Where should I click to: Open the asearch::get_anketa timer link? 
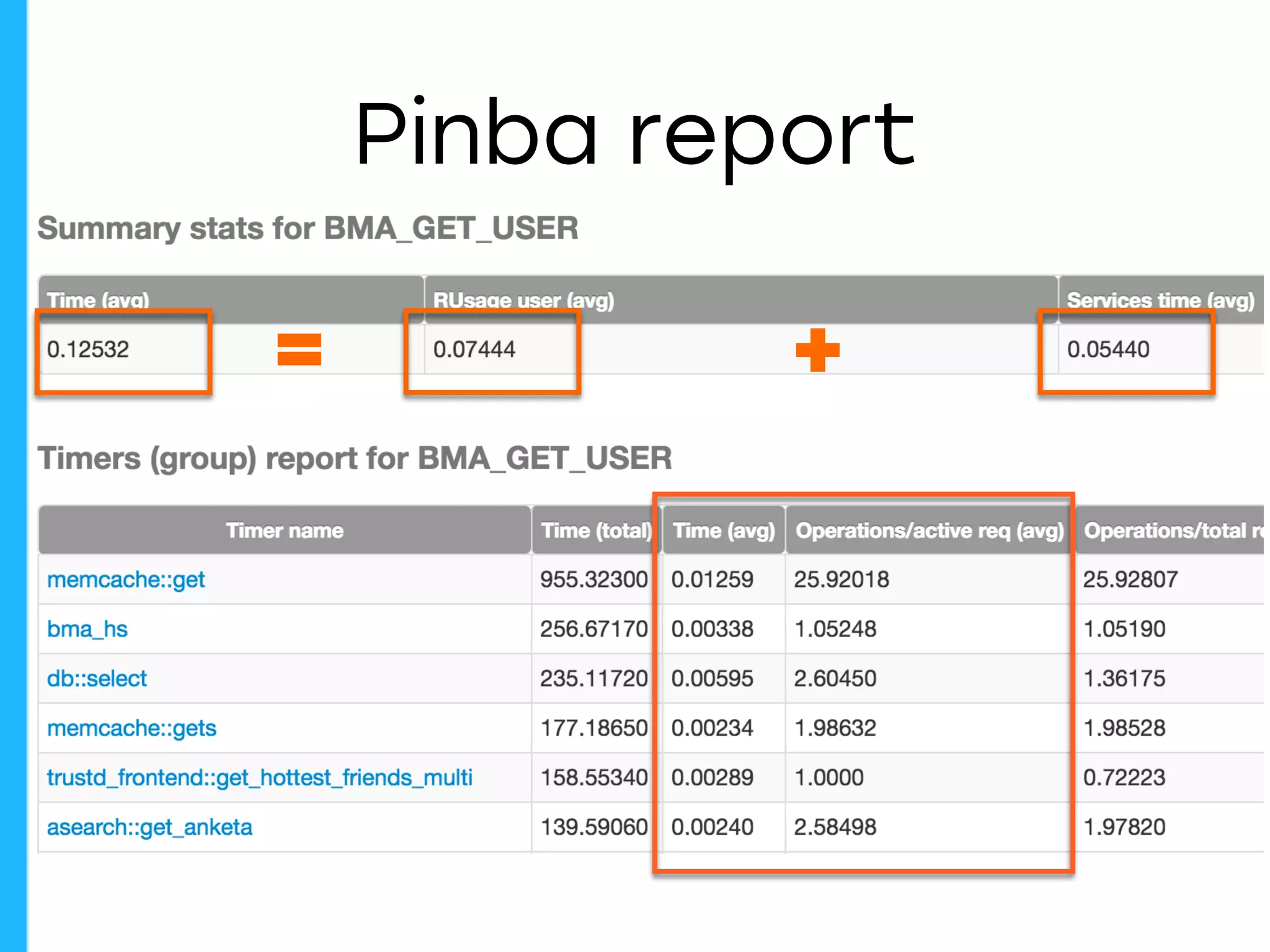pos(150,827)
